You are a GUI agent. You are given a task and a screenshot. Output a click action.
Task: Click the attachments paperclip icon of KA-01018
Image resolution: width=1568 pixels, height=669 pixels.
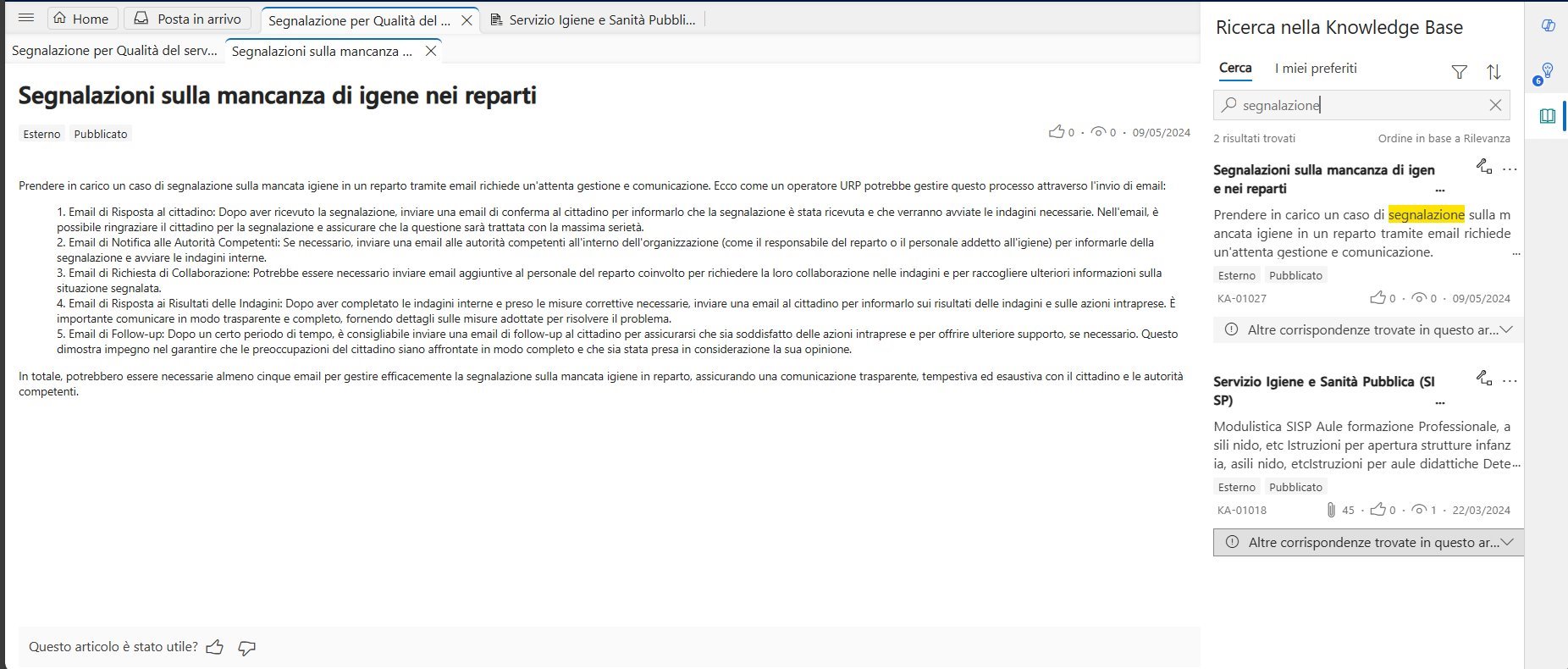point(1331,510)
